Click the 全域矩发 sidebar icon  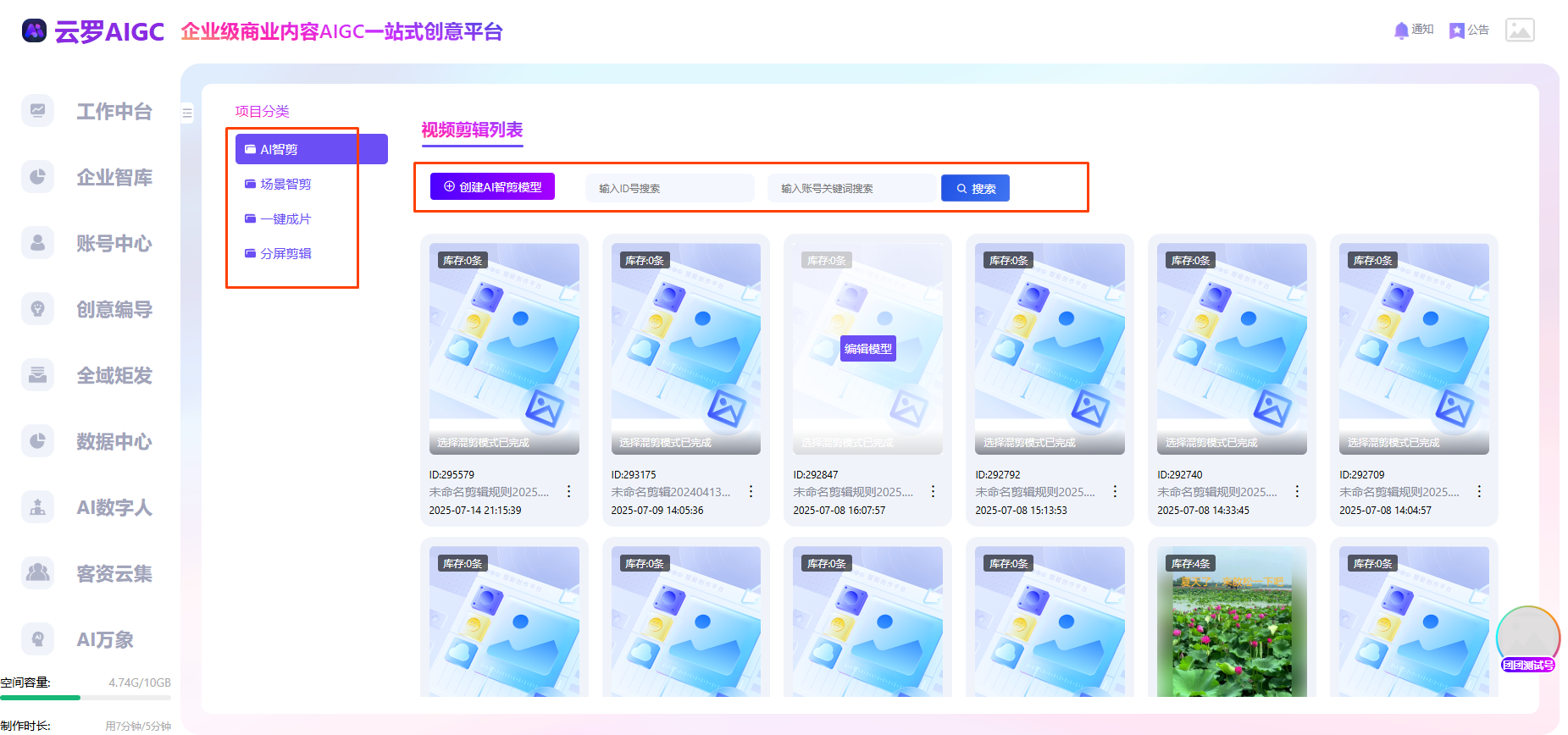pyautogui.click(x=38, y=375)
